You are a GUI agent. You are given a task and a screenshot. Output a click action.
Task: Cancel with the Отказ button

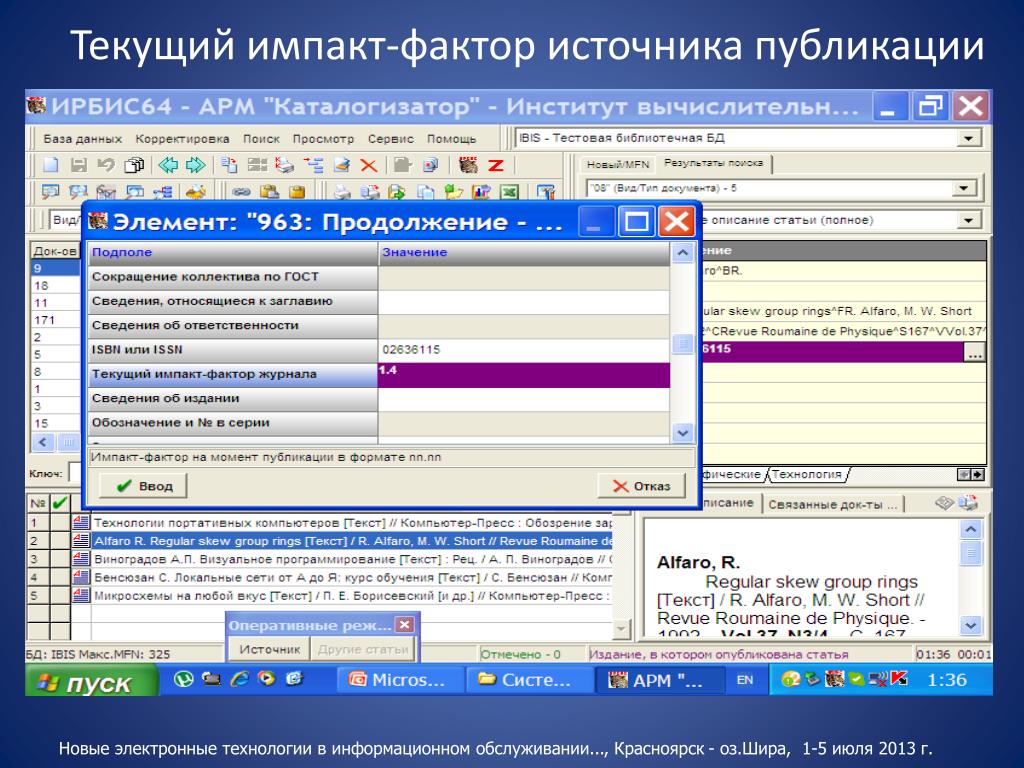pyautogui.click(x=641, y=486)
